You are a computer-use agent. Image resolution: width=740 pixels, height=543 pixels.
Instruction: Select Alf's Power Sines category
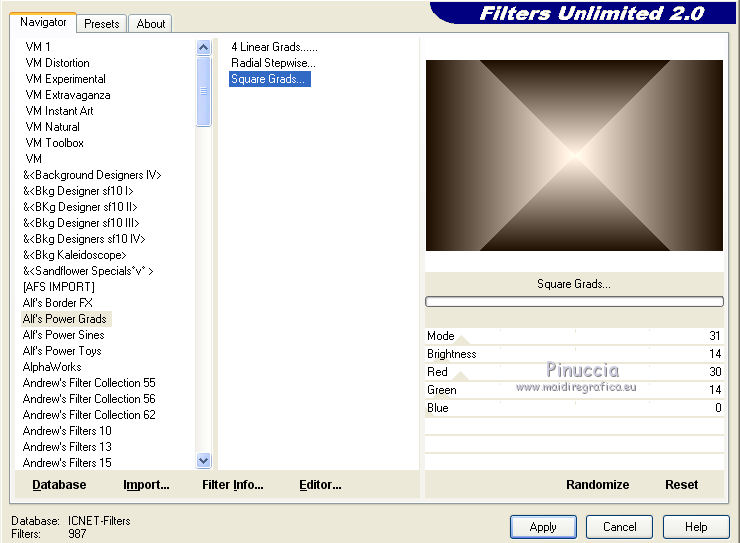(x=64, y=335)
